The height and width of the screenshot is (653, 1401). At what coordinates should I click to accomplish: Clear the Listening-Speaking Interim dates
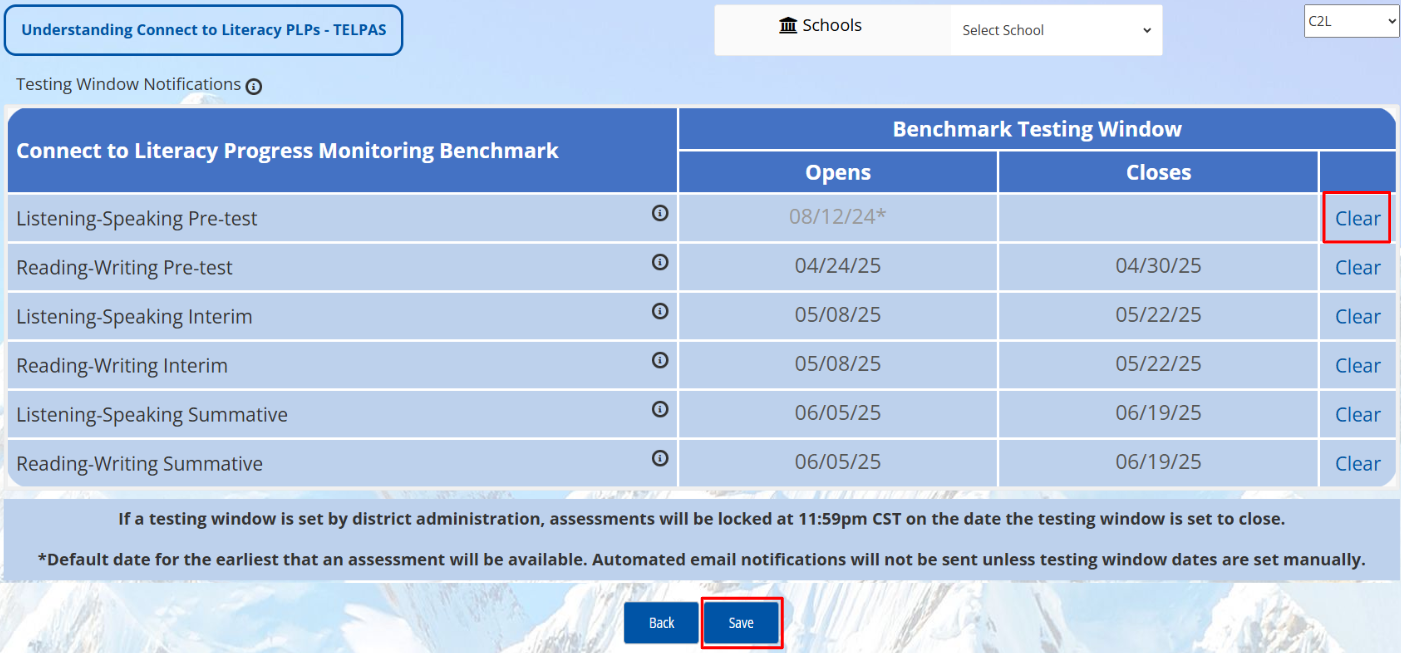click(1358, 316)
